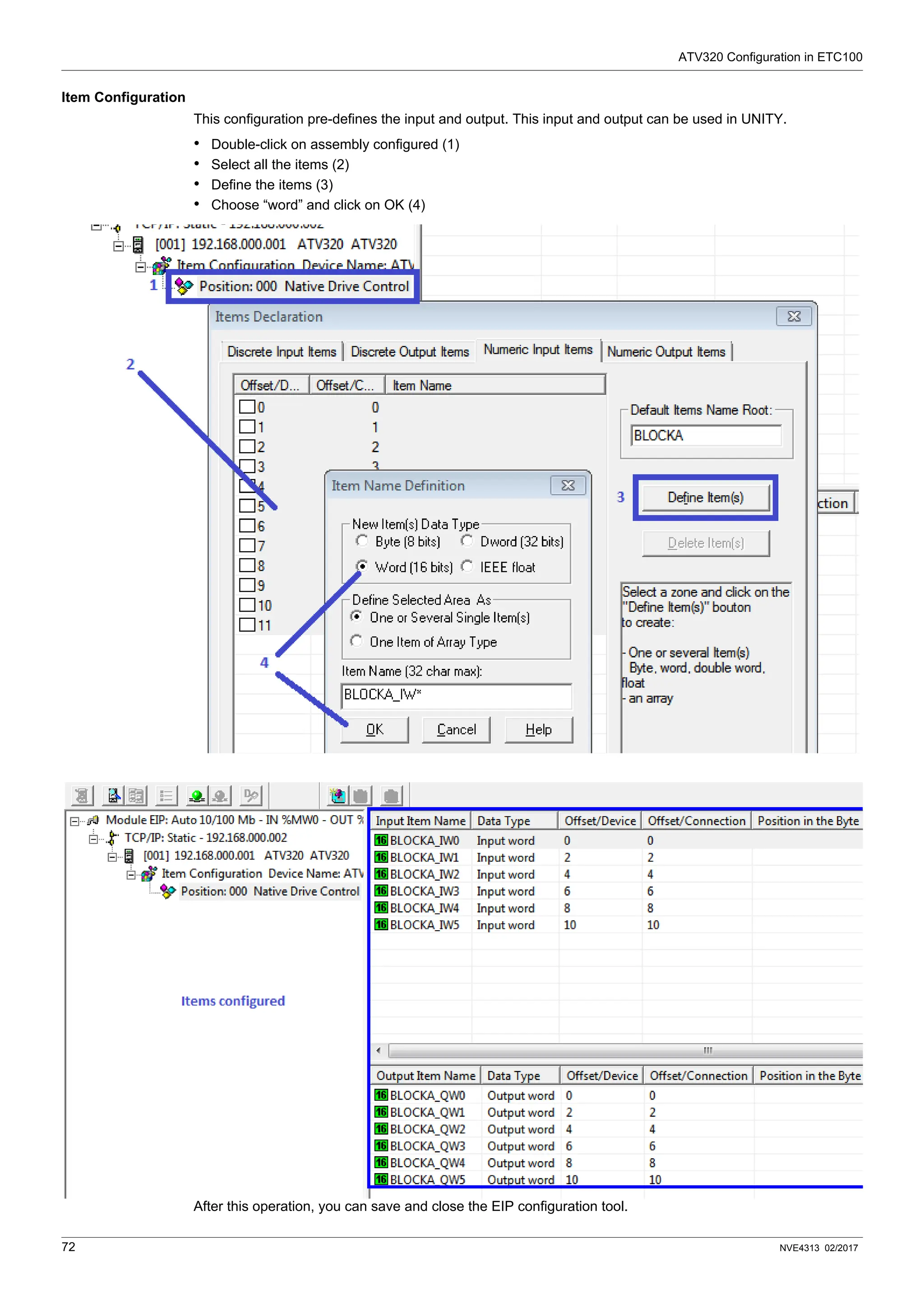
Task: Check the offset 10 checkbox
Action: point(247,604)
